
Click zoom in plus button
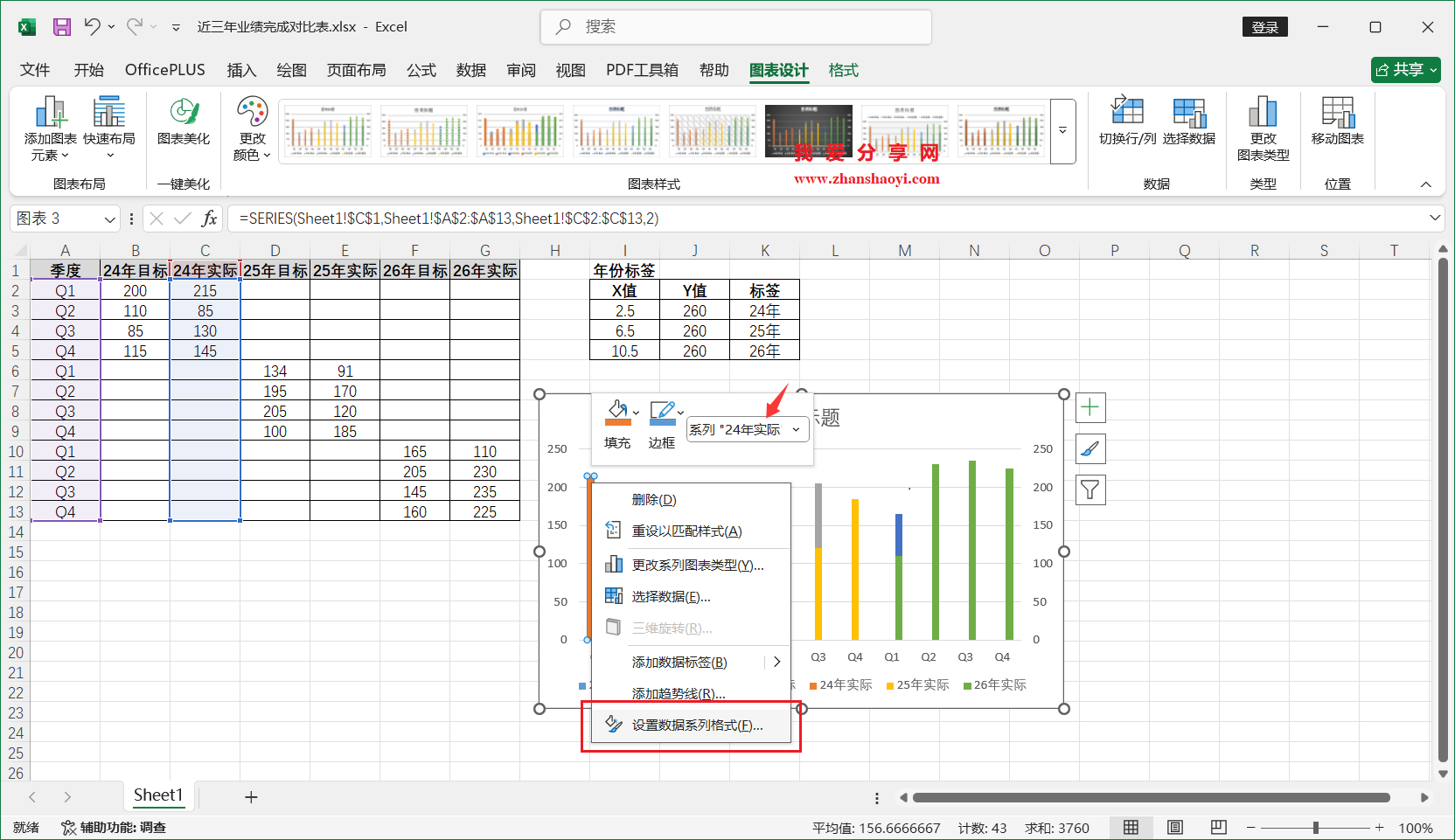[x=1380, y=828]
